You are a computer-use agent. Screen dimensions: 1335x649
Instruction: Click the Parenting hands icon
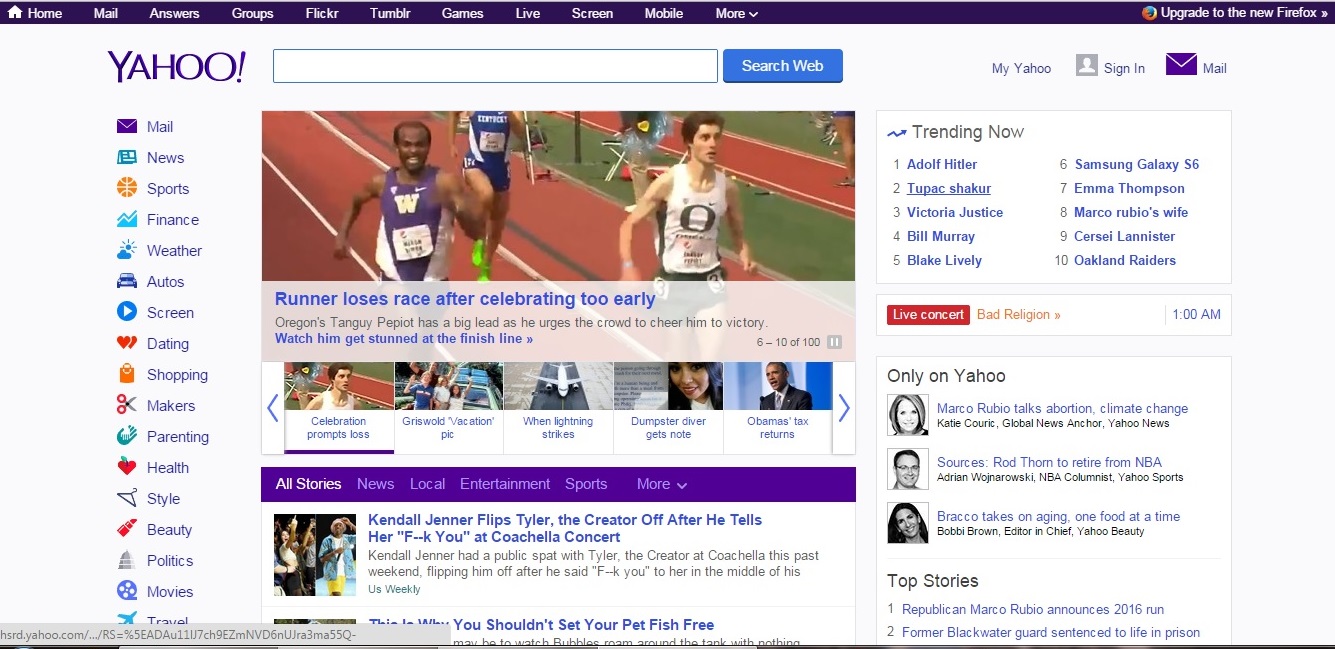[127, 436]
